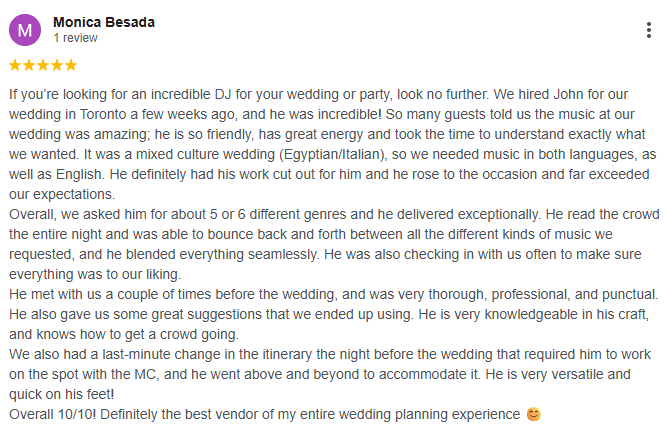
Task: Click the third star in the rating
Action: pos(43,65)
